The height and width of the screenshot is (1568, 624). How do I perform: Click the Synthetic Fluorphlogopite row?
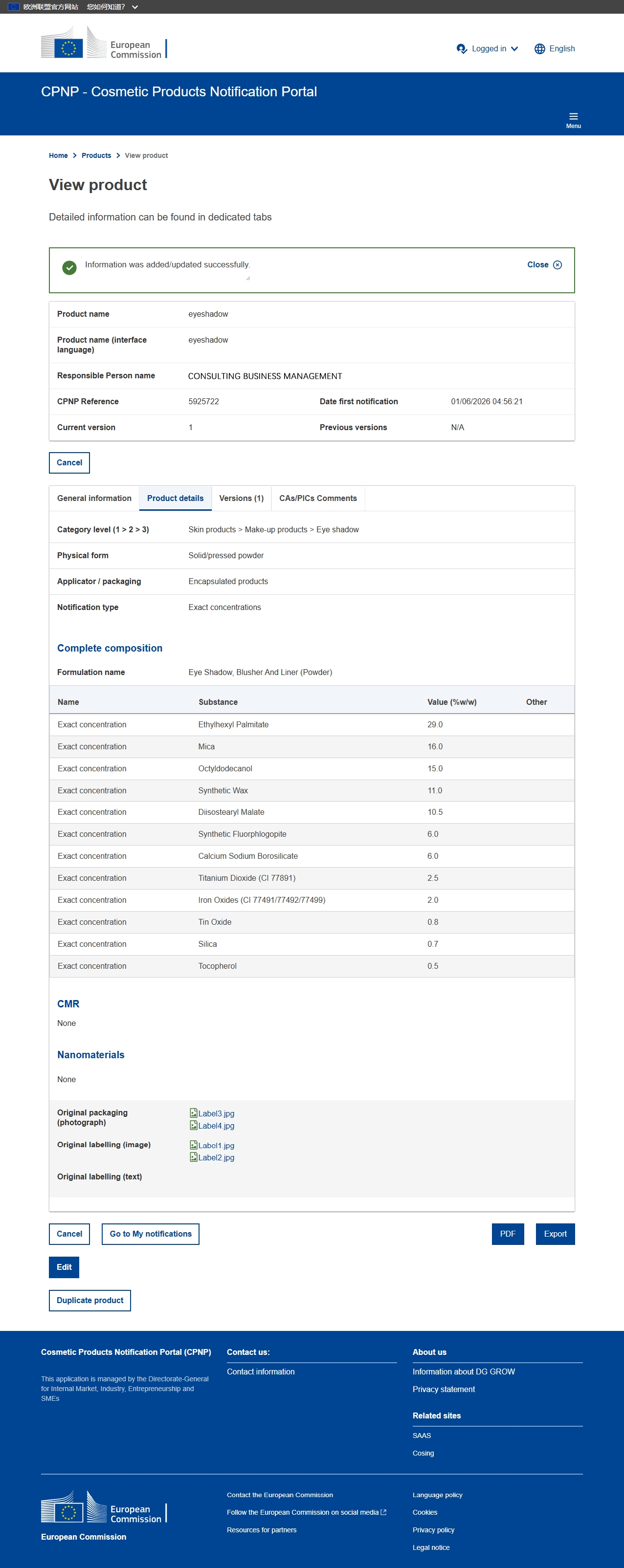(312, 834)
